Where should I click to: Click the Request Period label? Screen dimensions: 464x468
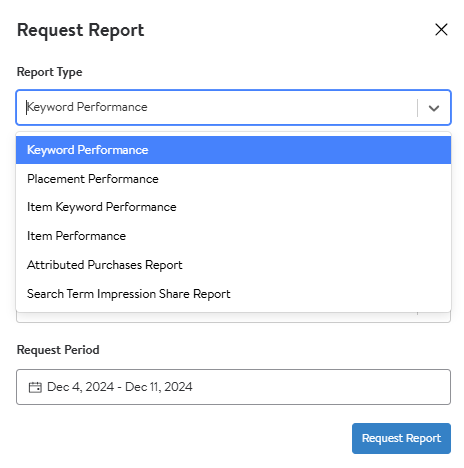[58, 350]
